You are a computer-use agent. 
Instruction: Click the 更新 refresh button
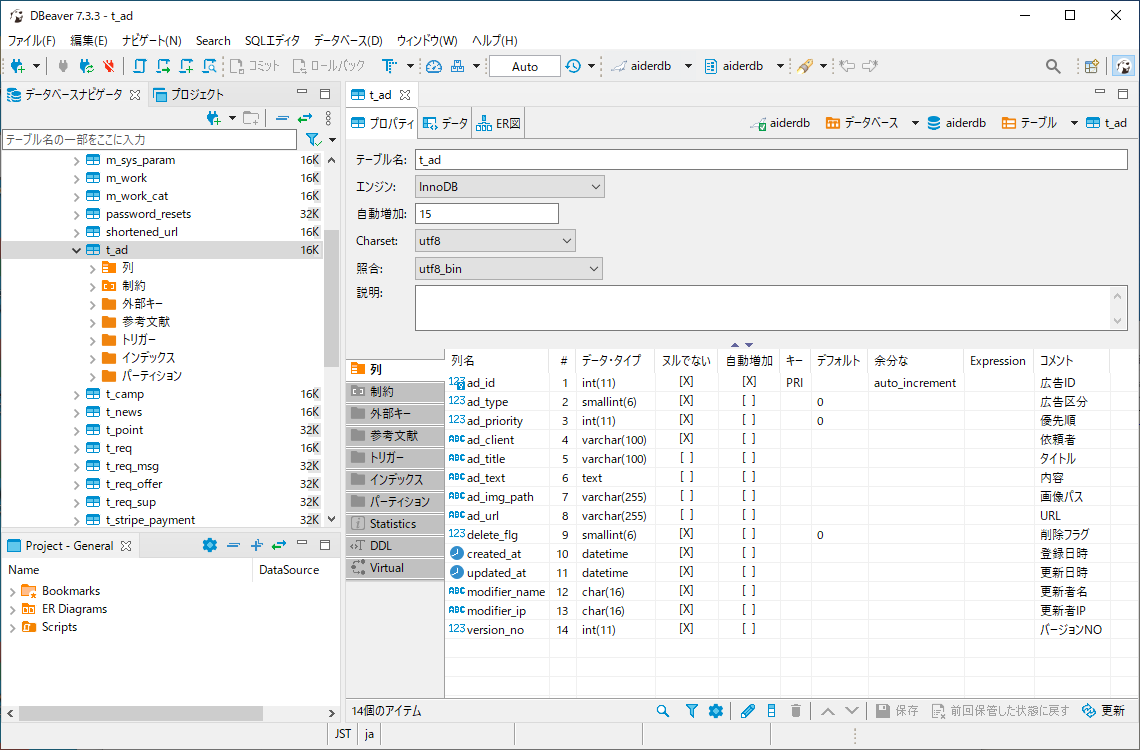pos(1103,711)
